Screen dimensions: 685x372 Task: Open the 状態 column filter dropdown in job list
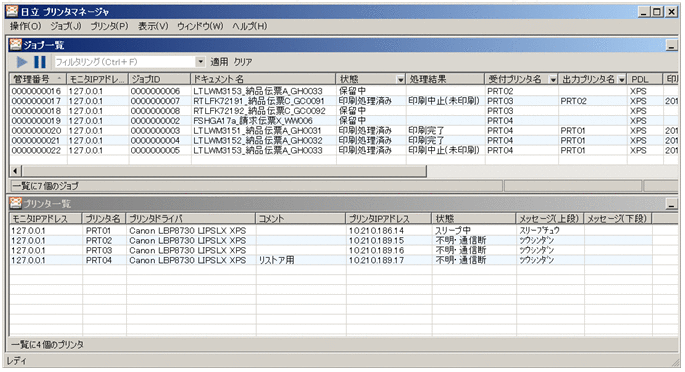tap(400, 79)
